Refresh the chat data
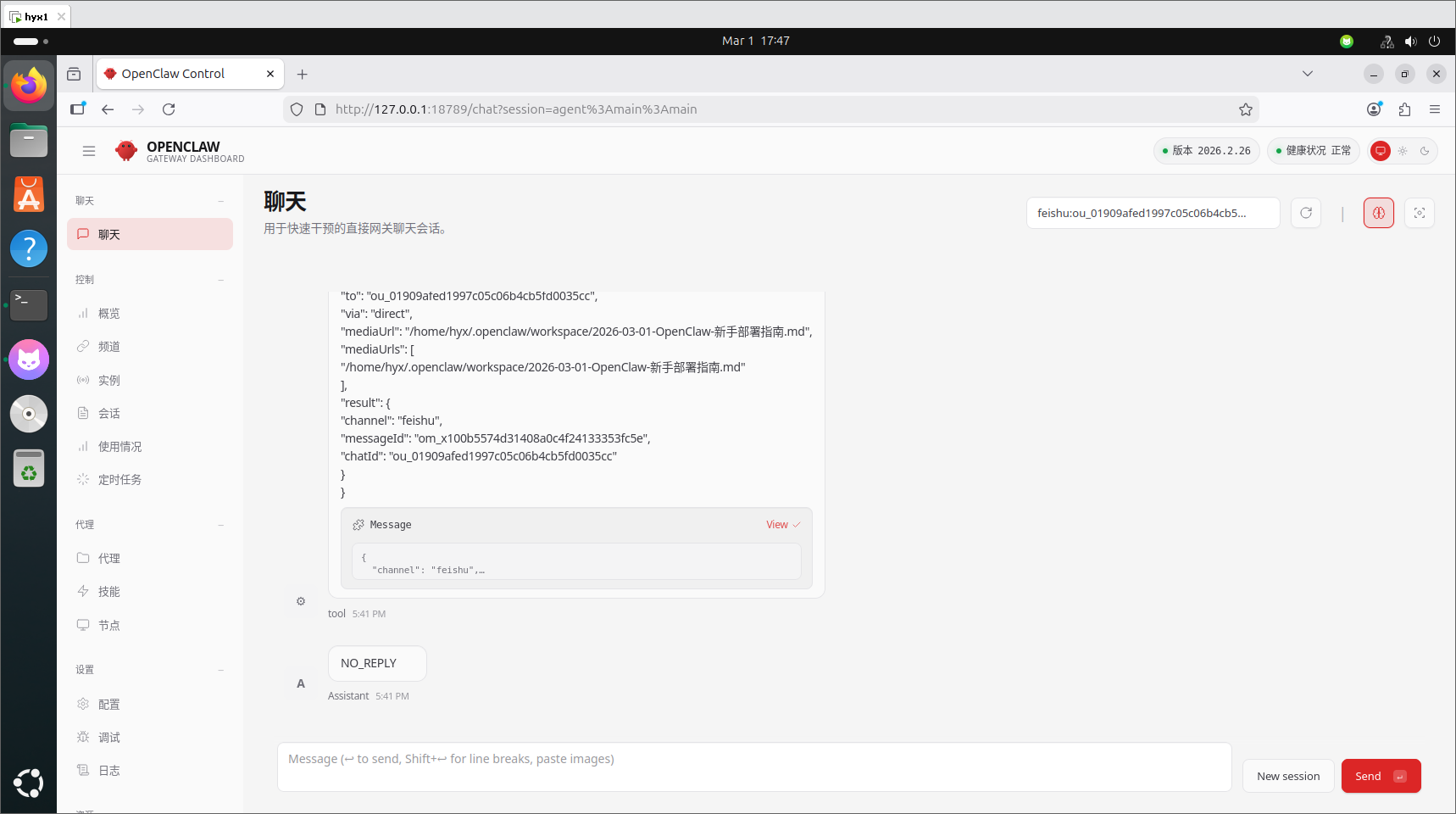The image size is (1456, 814). pyautogui.click(x=1306, y=213)
